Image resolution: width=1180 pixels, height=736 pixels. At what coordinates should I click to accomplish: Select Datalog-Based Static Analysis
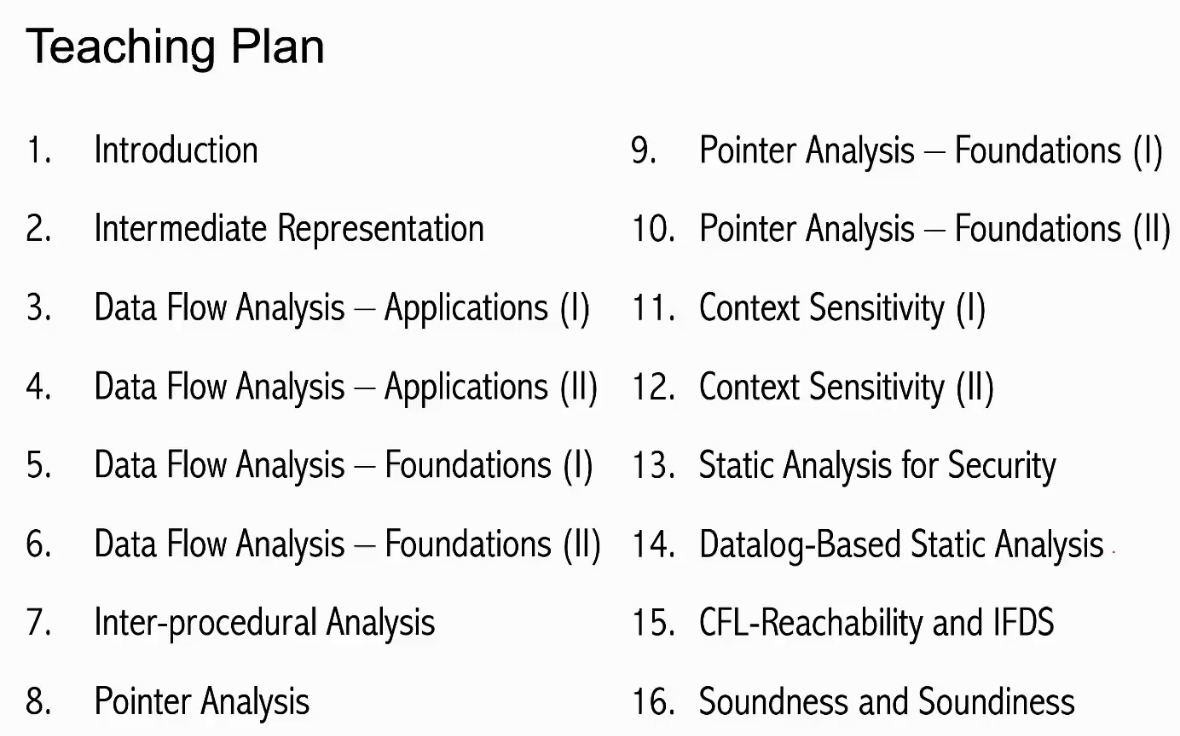point(901,545)
